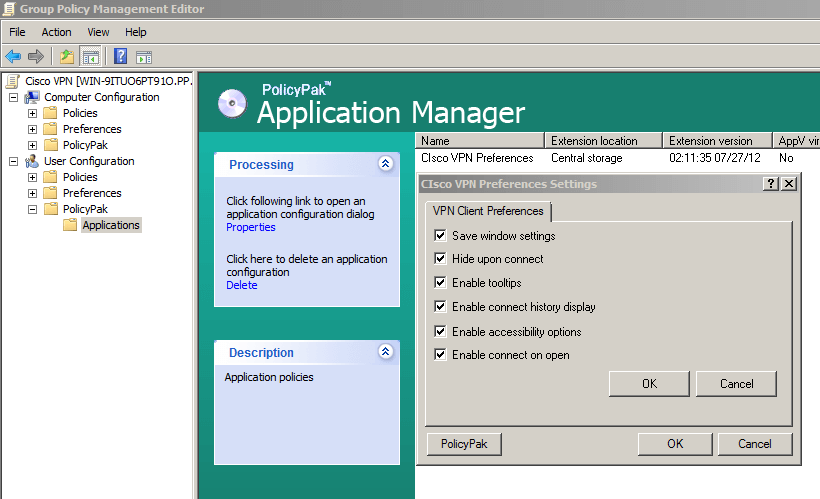This screenshot has width=820, height=499.
Task: Sort by Extension location column header
Action: 603,141
